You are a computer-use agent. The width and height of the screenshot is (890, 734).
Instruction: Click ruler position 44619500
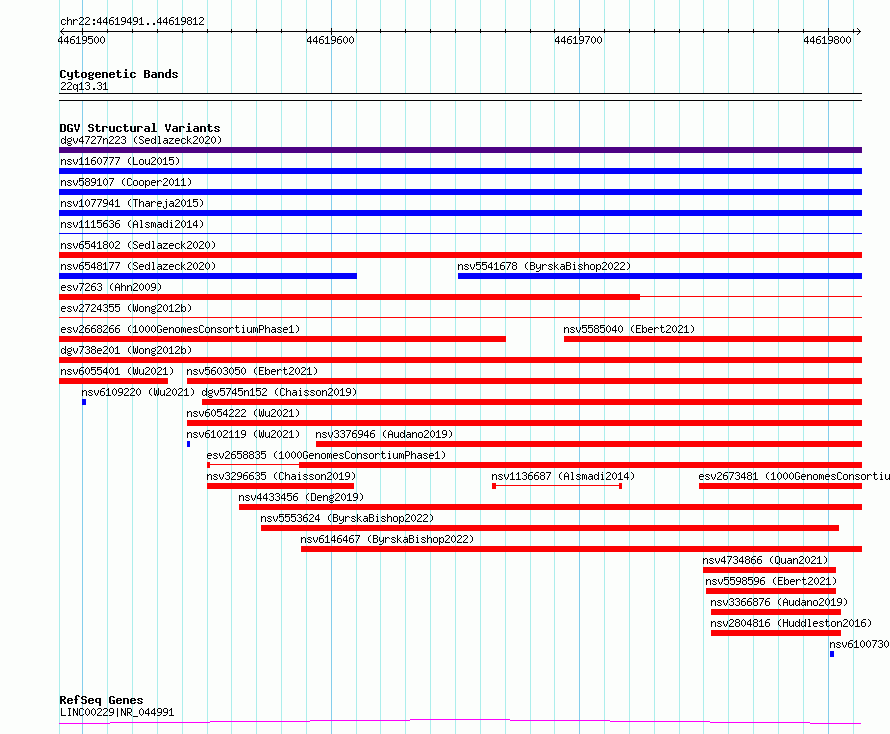tap(82, 40)
